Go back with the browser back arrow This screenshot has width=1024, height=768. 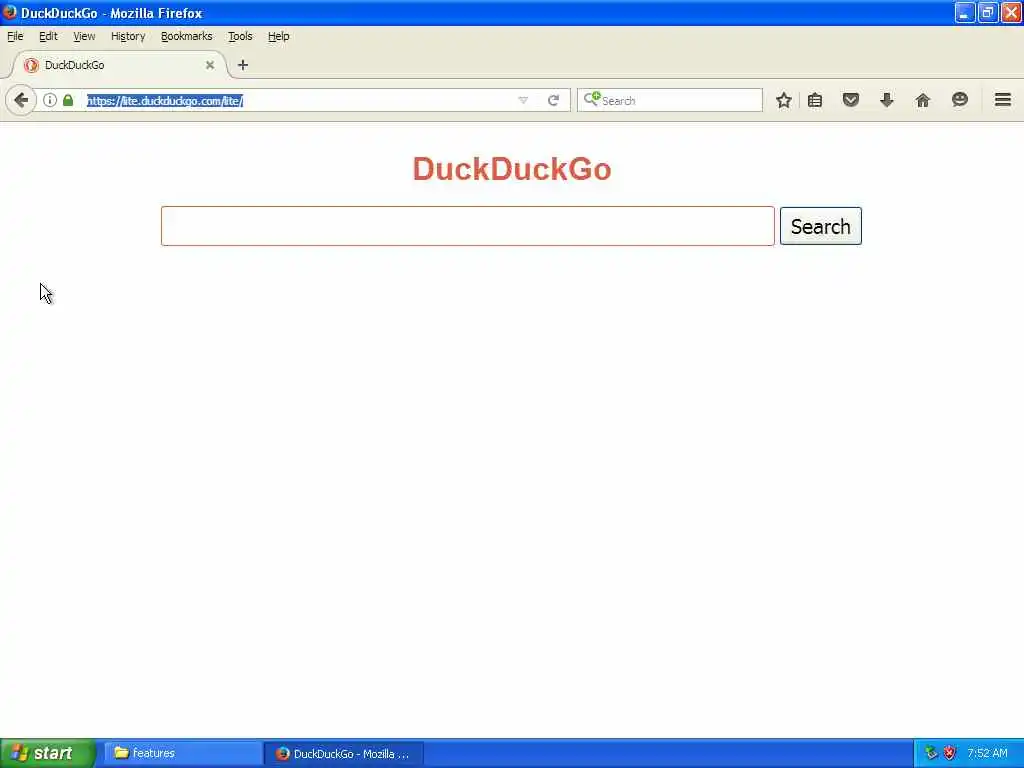(21, 101)
